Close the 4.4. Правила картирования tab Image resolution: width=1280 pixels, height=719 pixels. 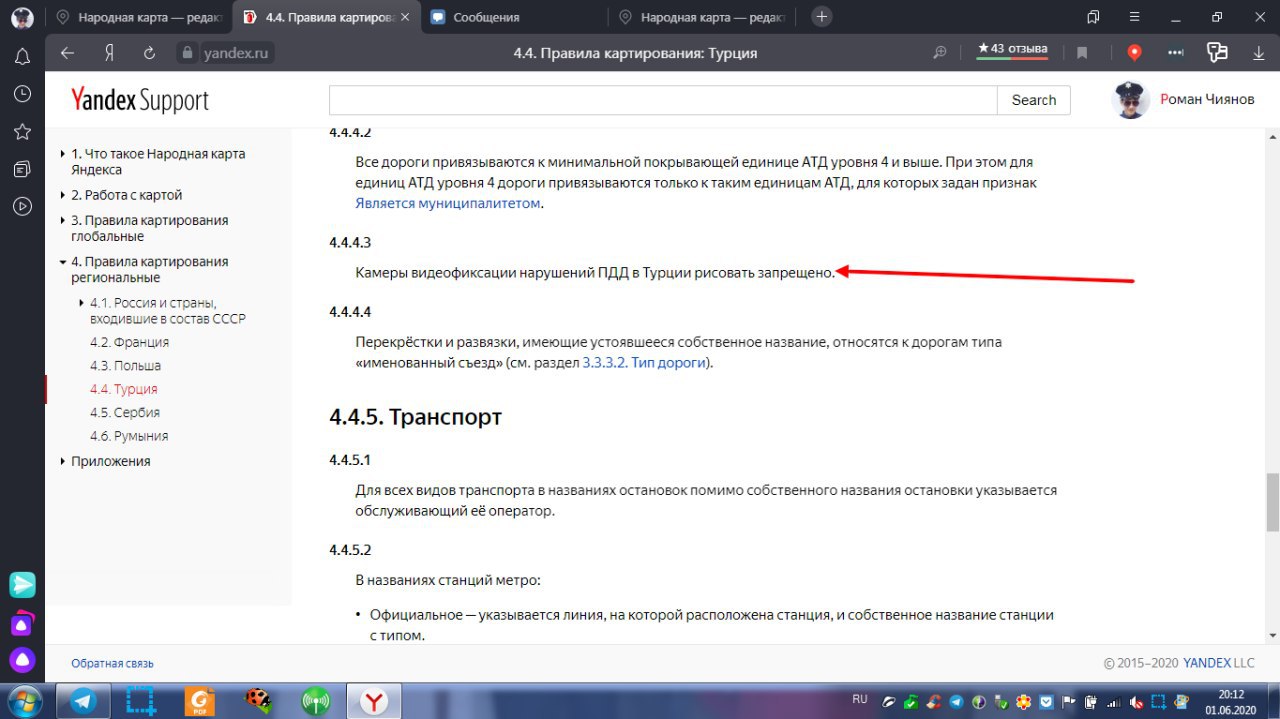[x=404, y=17]
